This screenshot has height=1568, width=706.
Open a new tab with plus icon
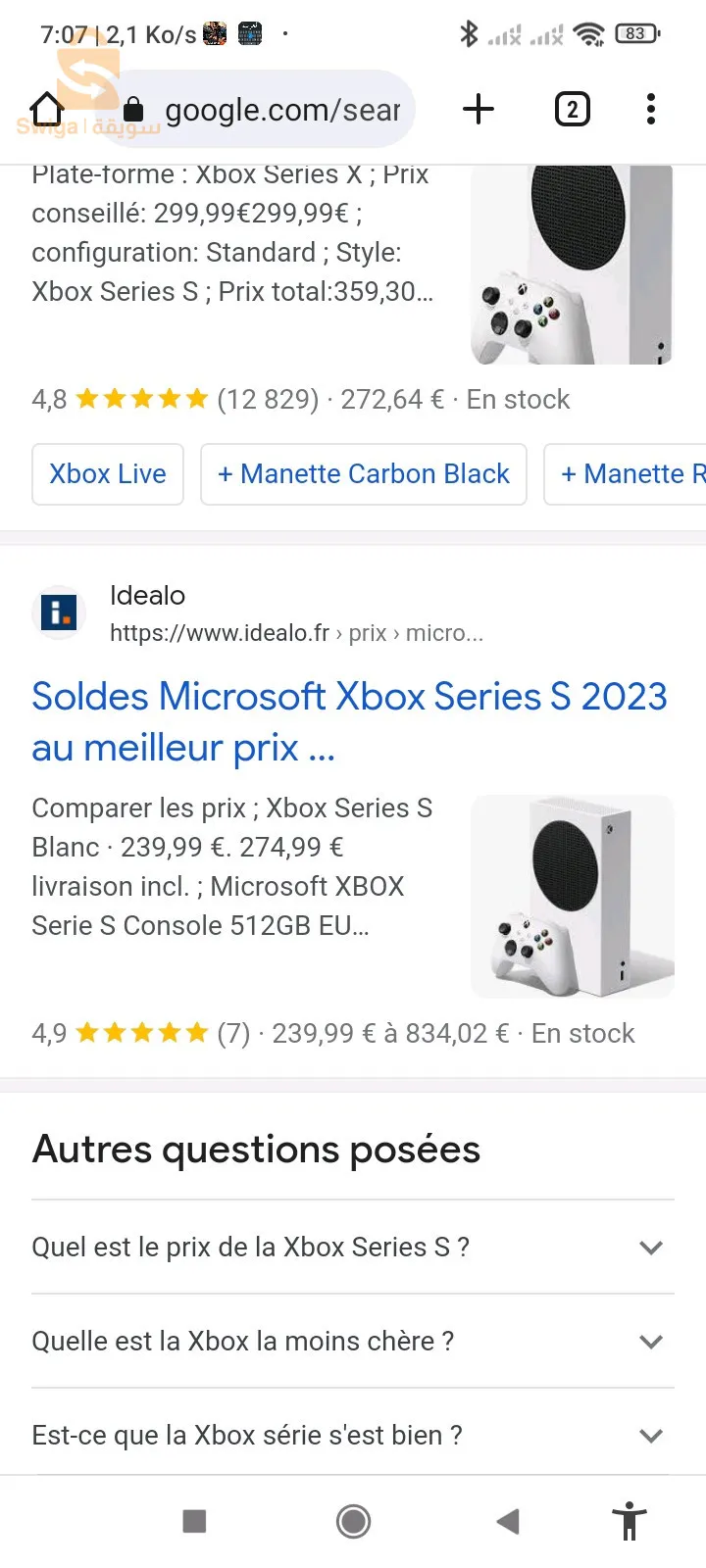pos(479,109)
